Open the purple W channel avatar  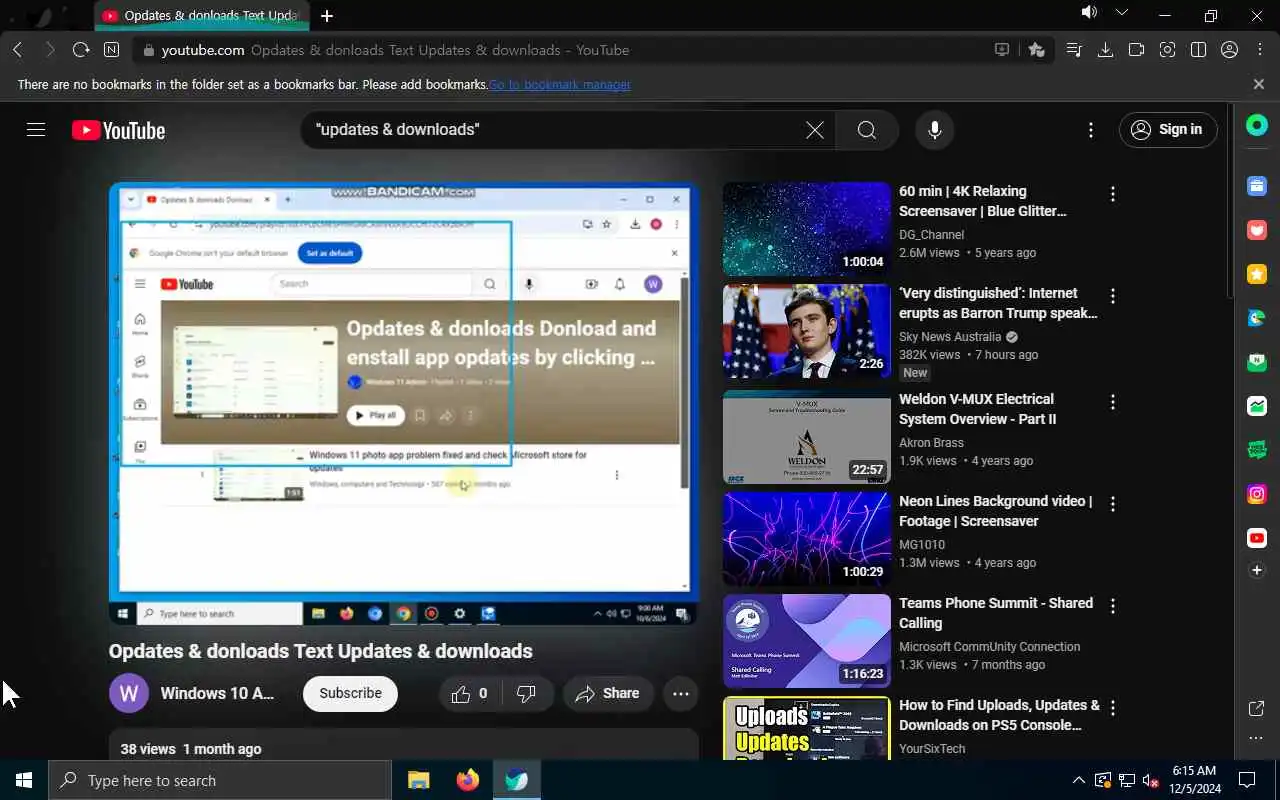pos(129,693)
